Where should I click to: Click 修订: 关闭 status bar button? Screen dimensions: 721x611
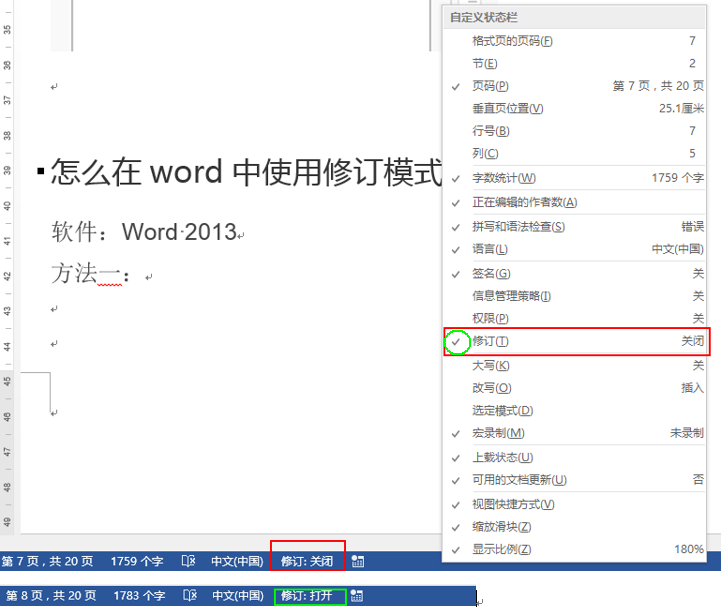point(307,561)
